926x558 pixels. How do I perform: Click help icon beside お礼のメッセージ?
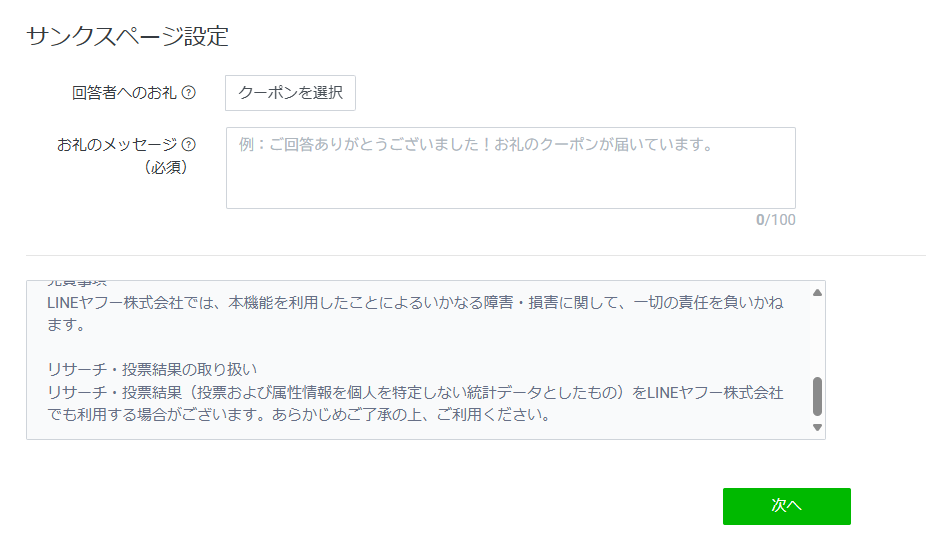point(188,144)
